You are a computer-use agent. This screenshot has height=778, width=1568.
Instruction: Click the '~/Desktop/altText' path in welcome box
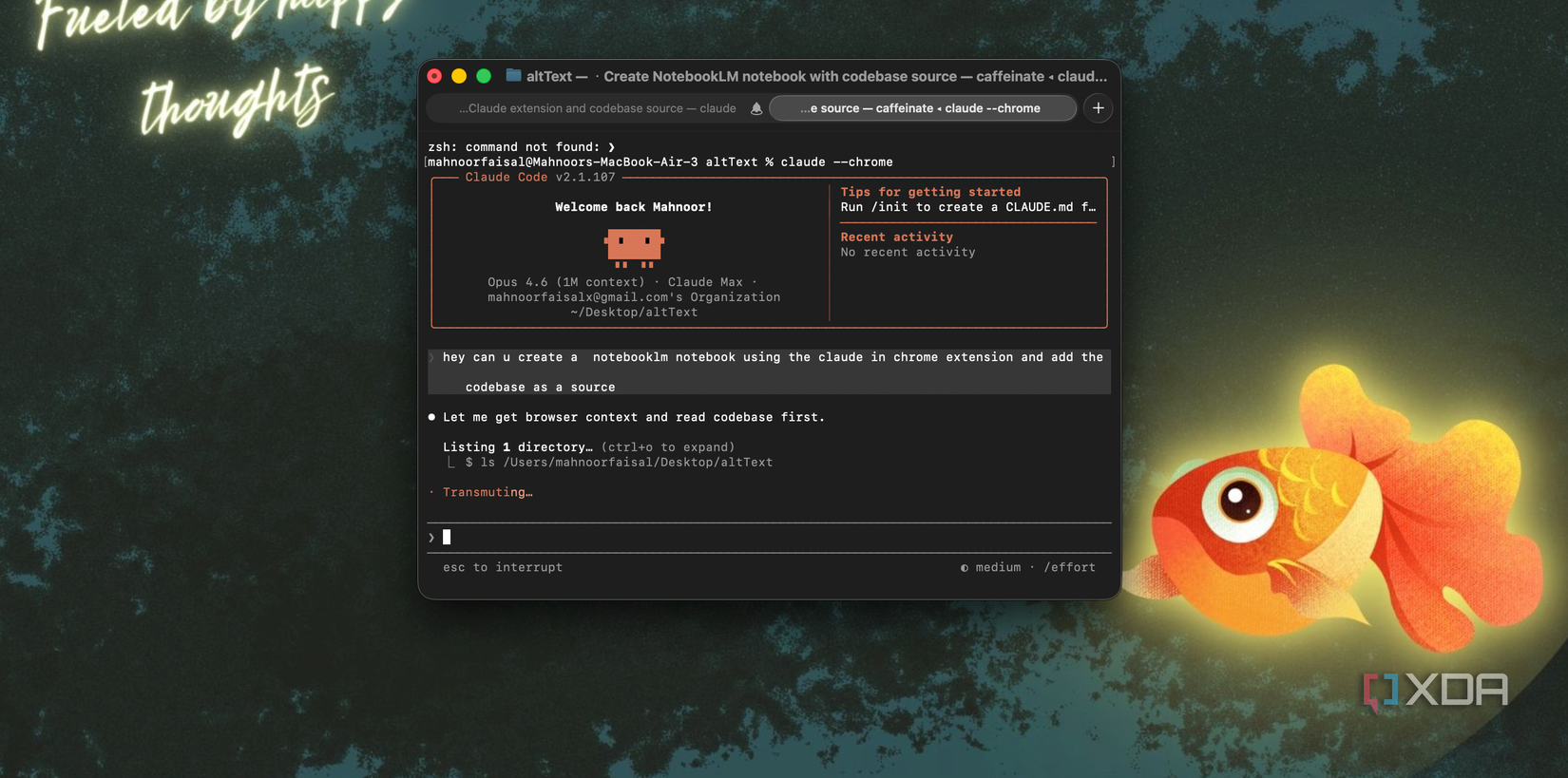pos(634,313)
